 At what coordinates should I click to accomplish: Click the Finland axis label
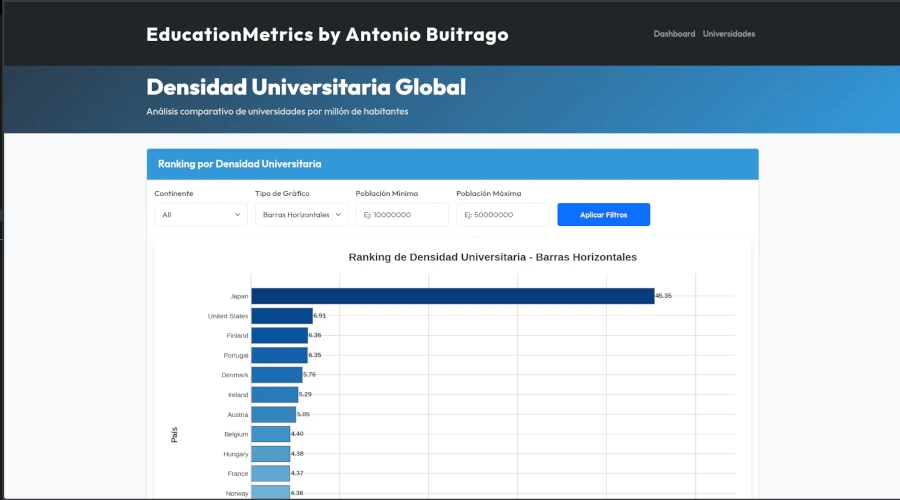tap(237, 336)
